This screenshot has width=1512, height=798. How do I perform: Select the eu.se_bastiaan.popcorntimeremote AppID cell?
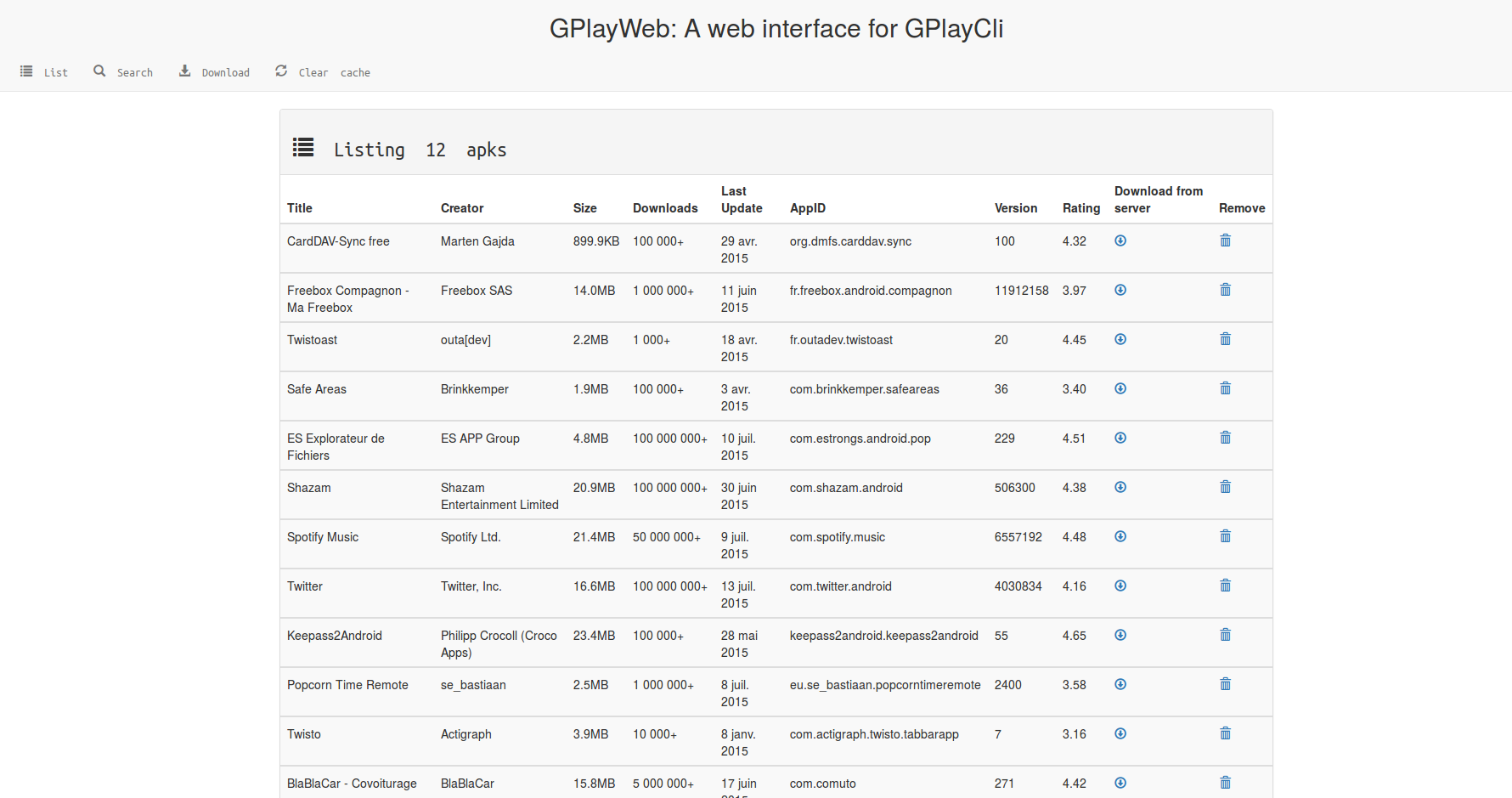coord(885,685)
